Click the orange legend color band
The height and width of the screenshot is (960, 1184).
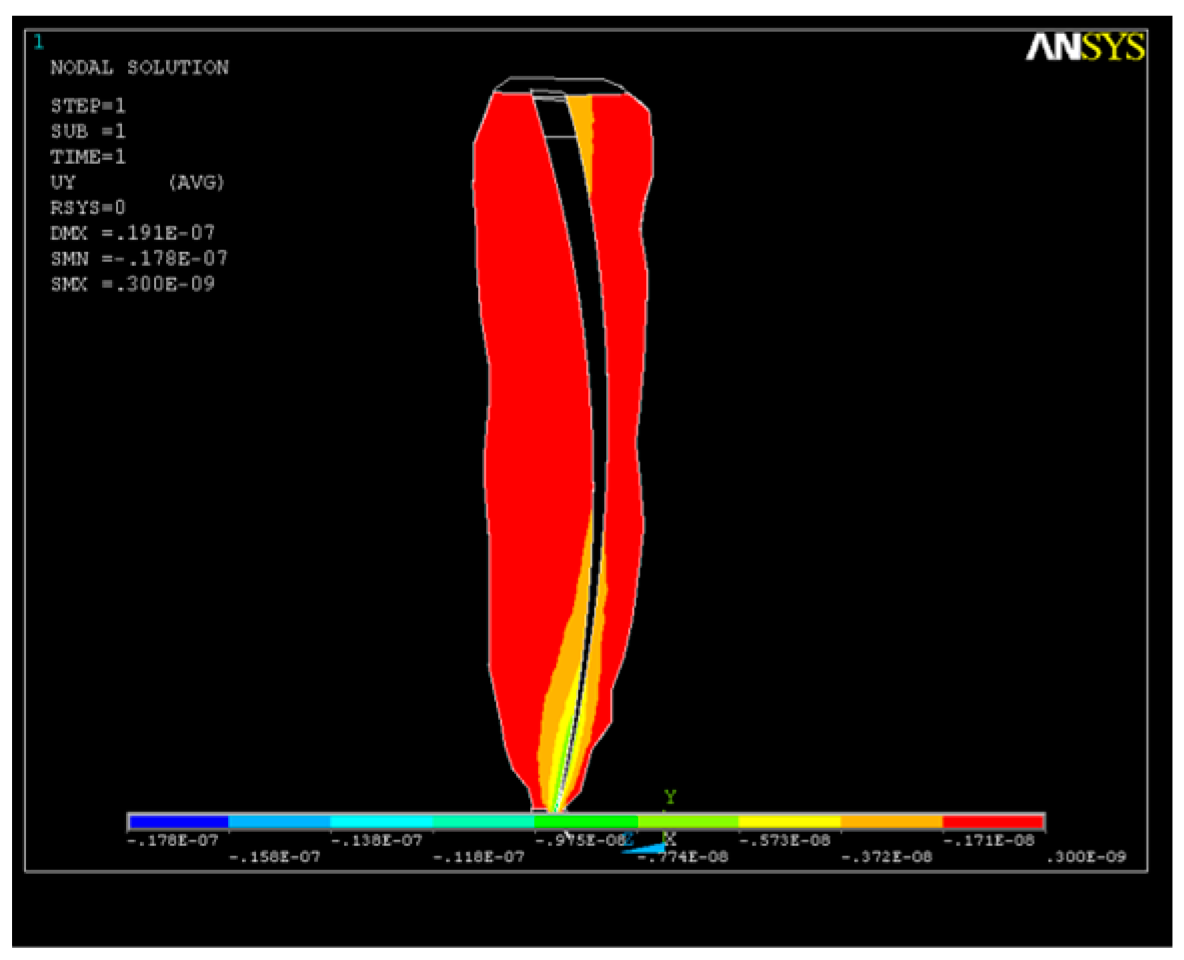pyautogui.click(x=891, y=821)
